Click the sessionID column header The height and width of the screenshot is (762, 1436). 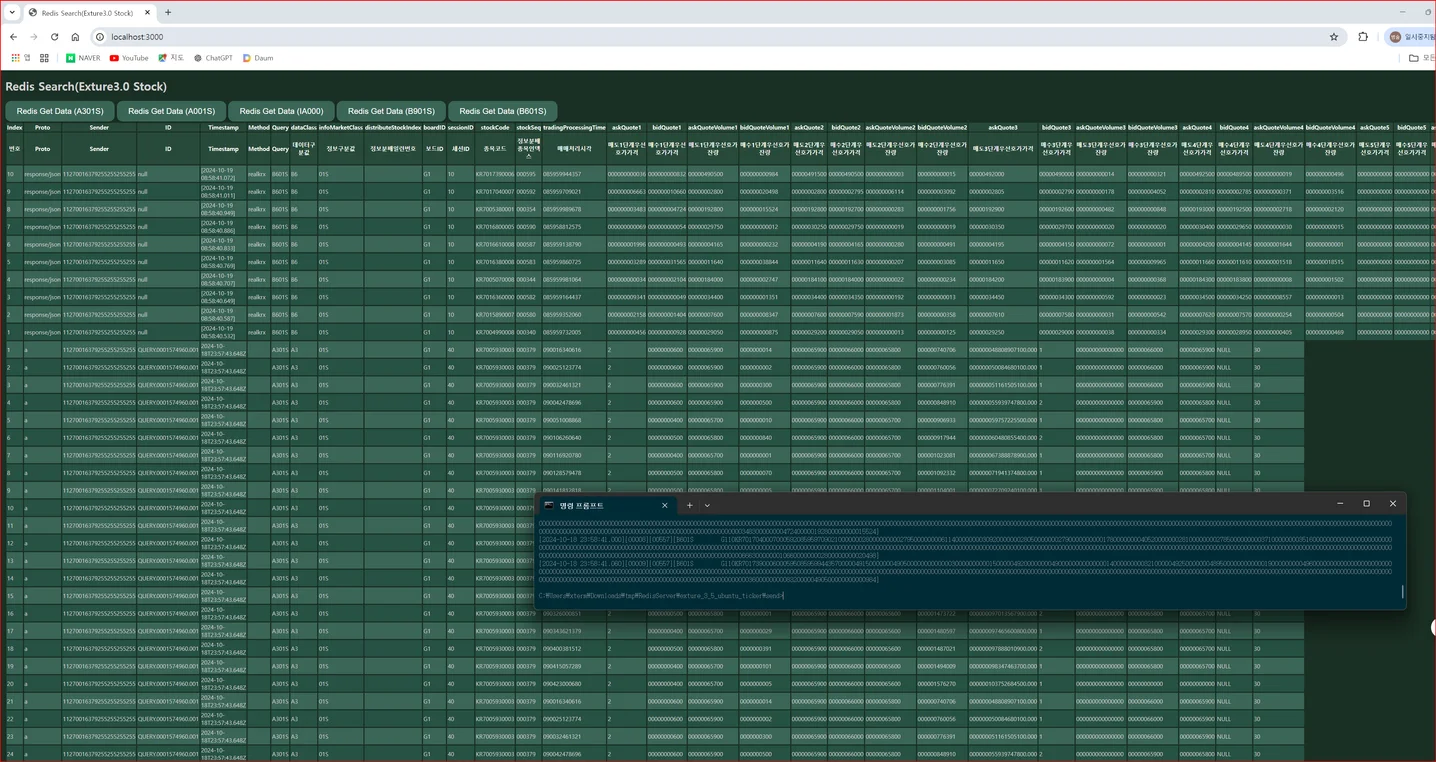tap(460, 128)
